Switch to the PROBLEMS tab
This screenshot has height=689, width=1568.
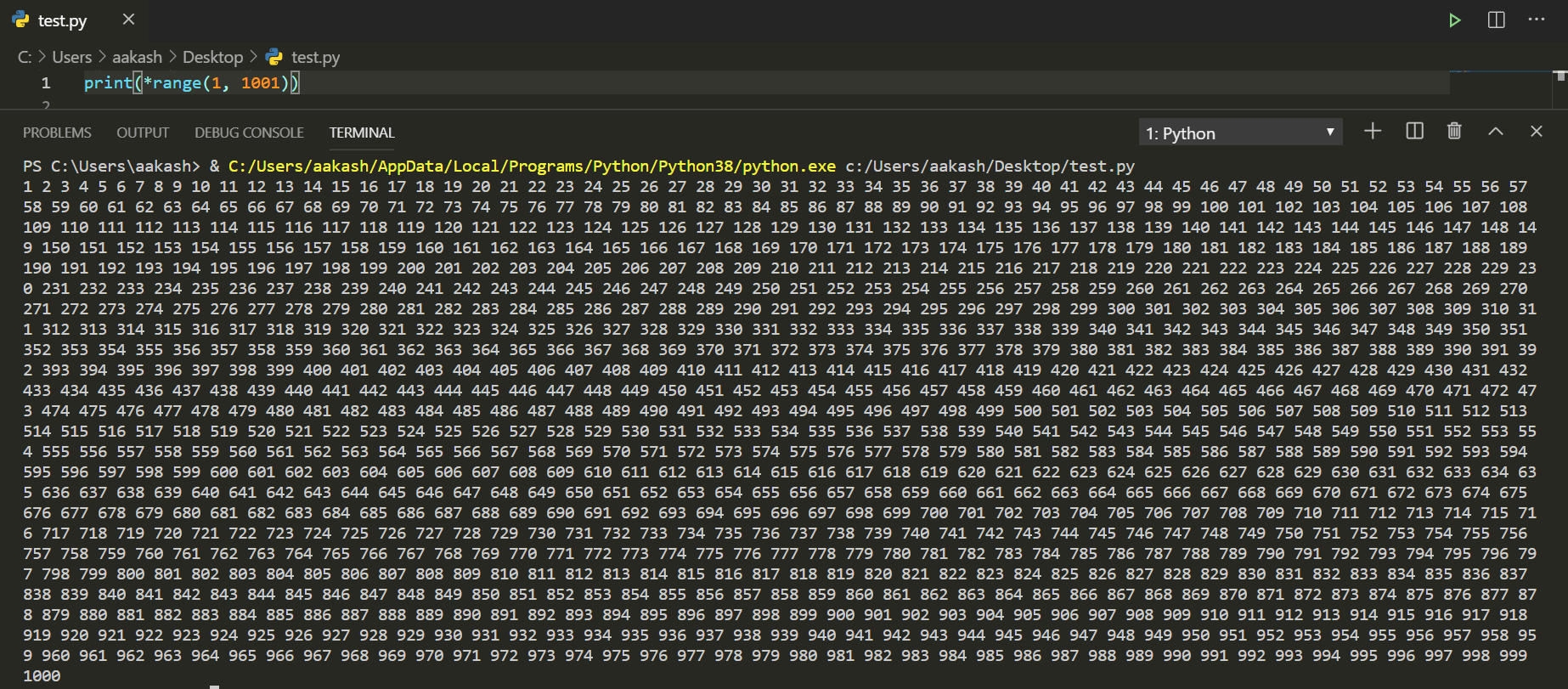coord(57,133)
